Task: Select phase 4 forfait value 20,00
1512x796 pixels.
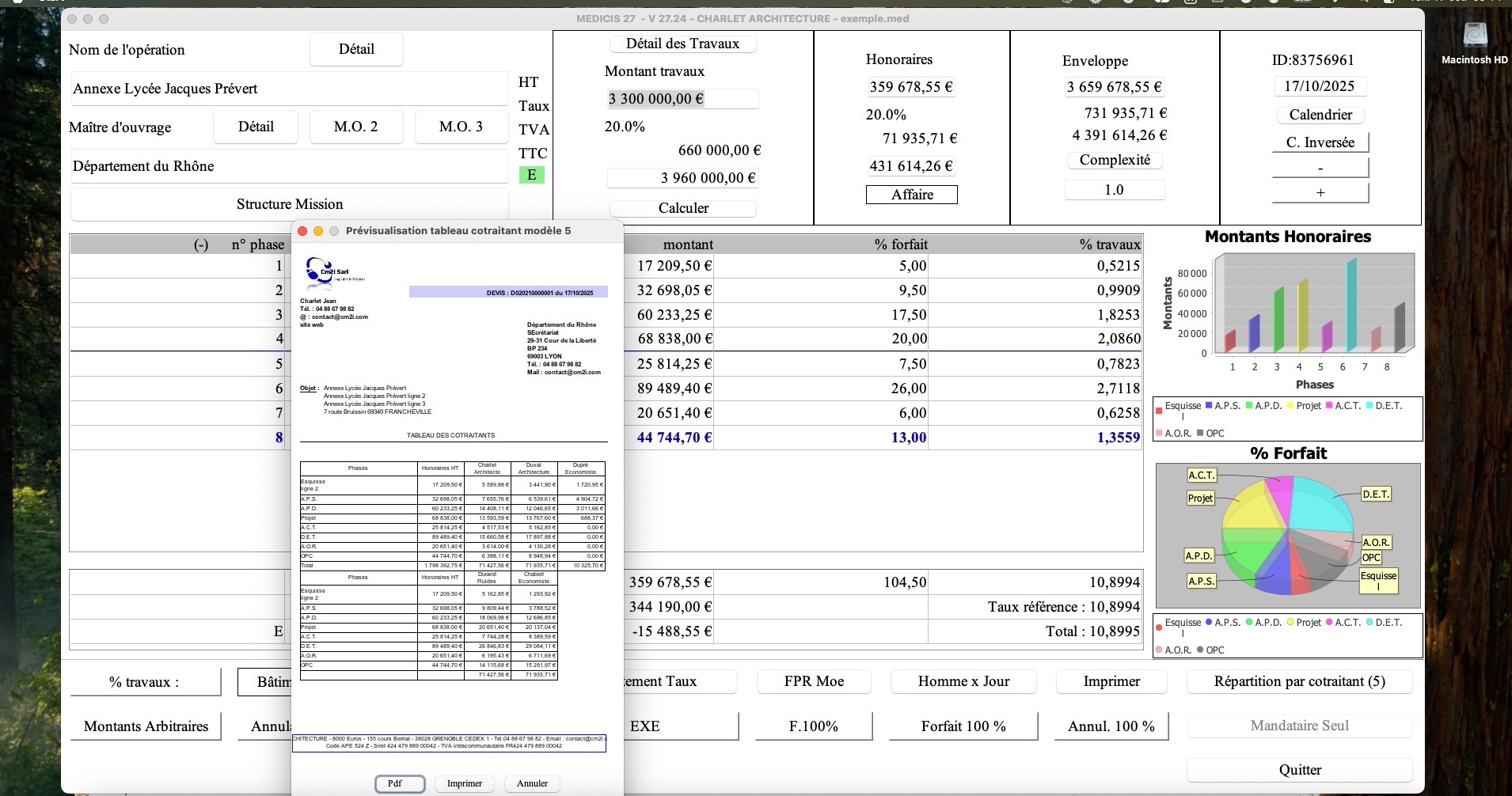Action: tap(909, 339)
